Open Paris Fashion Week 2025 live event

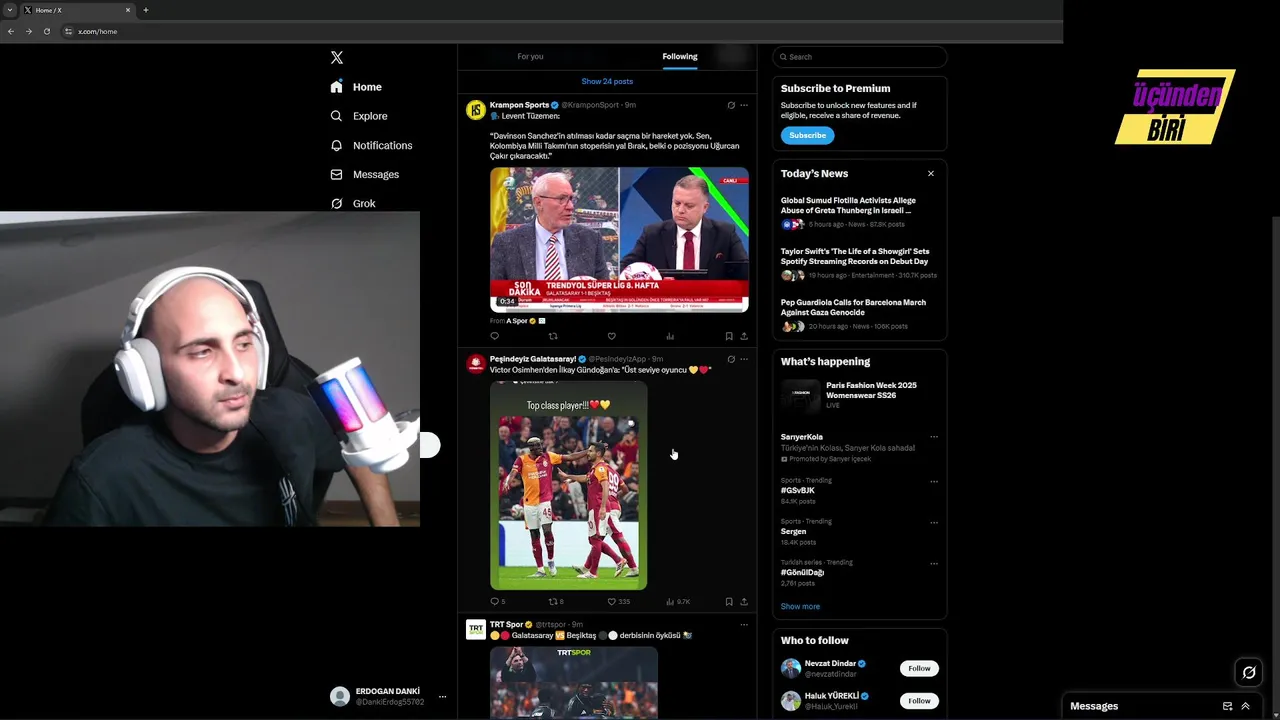pos(859,395)
